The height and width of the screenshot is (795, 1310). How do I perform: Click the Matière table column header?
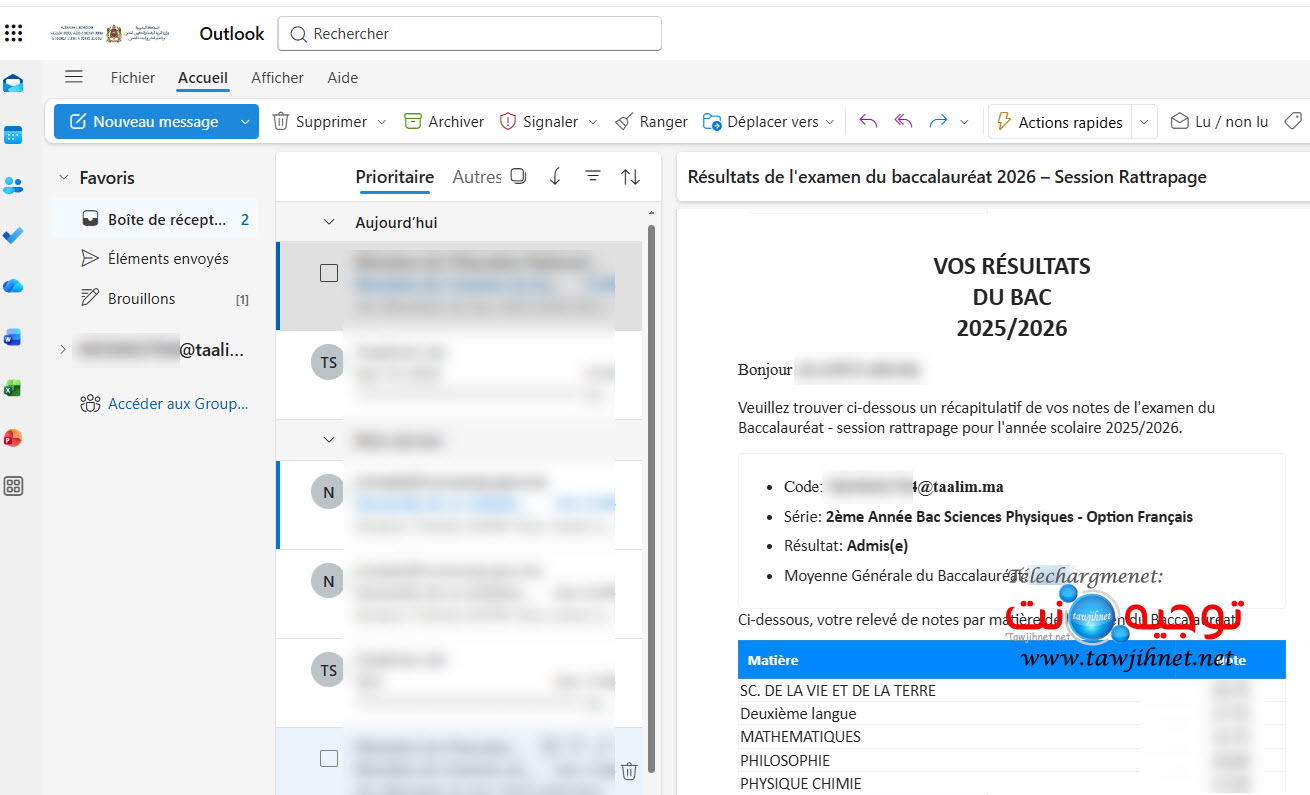click(774, 660)
